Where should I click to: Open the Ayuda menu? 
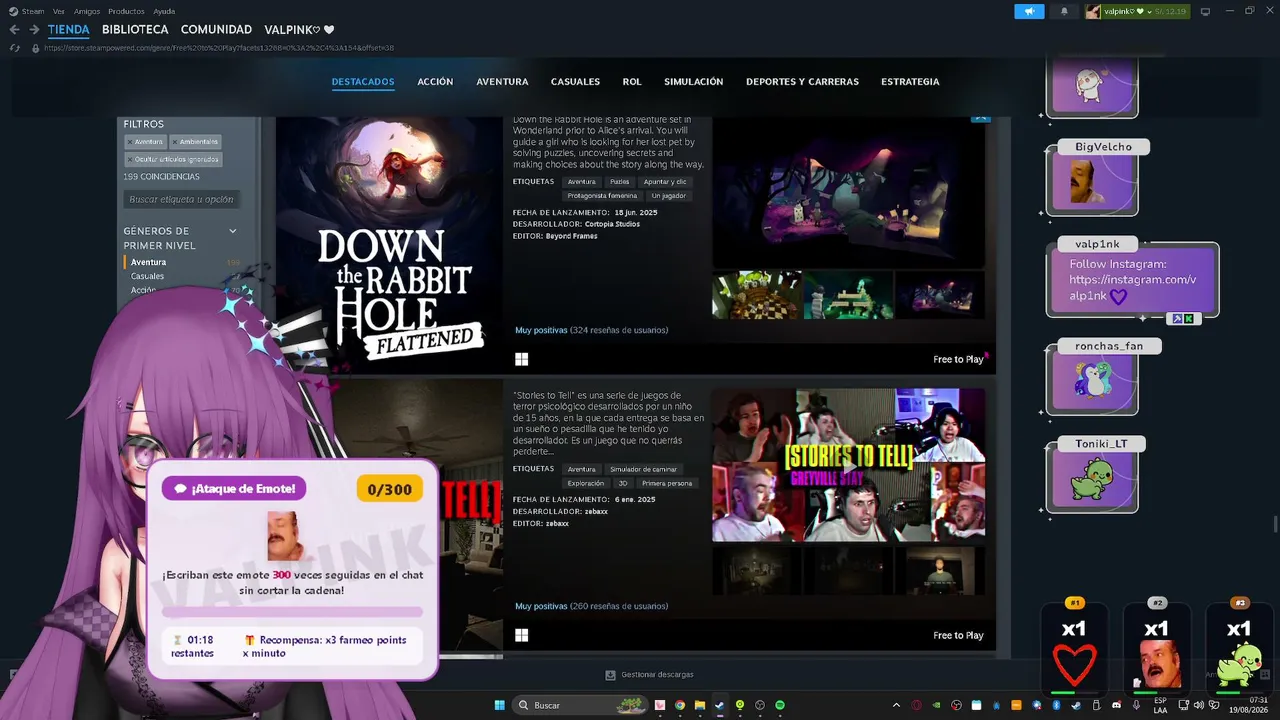(164, 11)
